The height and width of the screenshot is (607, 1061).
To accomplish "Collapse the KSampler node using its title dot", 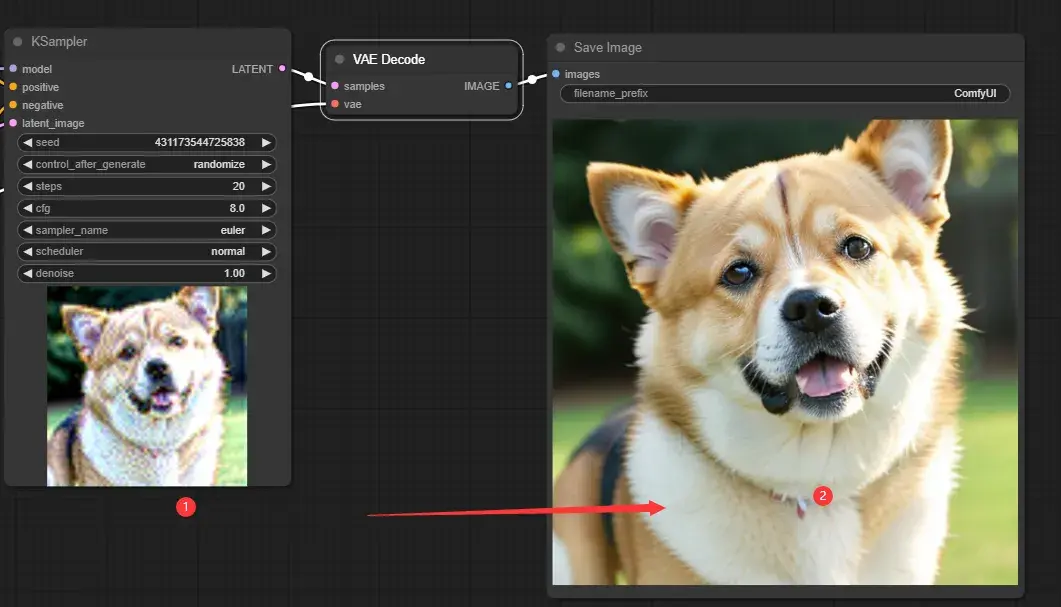I will [18, 42].
